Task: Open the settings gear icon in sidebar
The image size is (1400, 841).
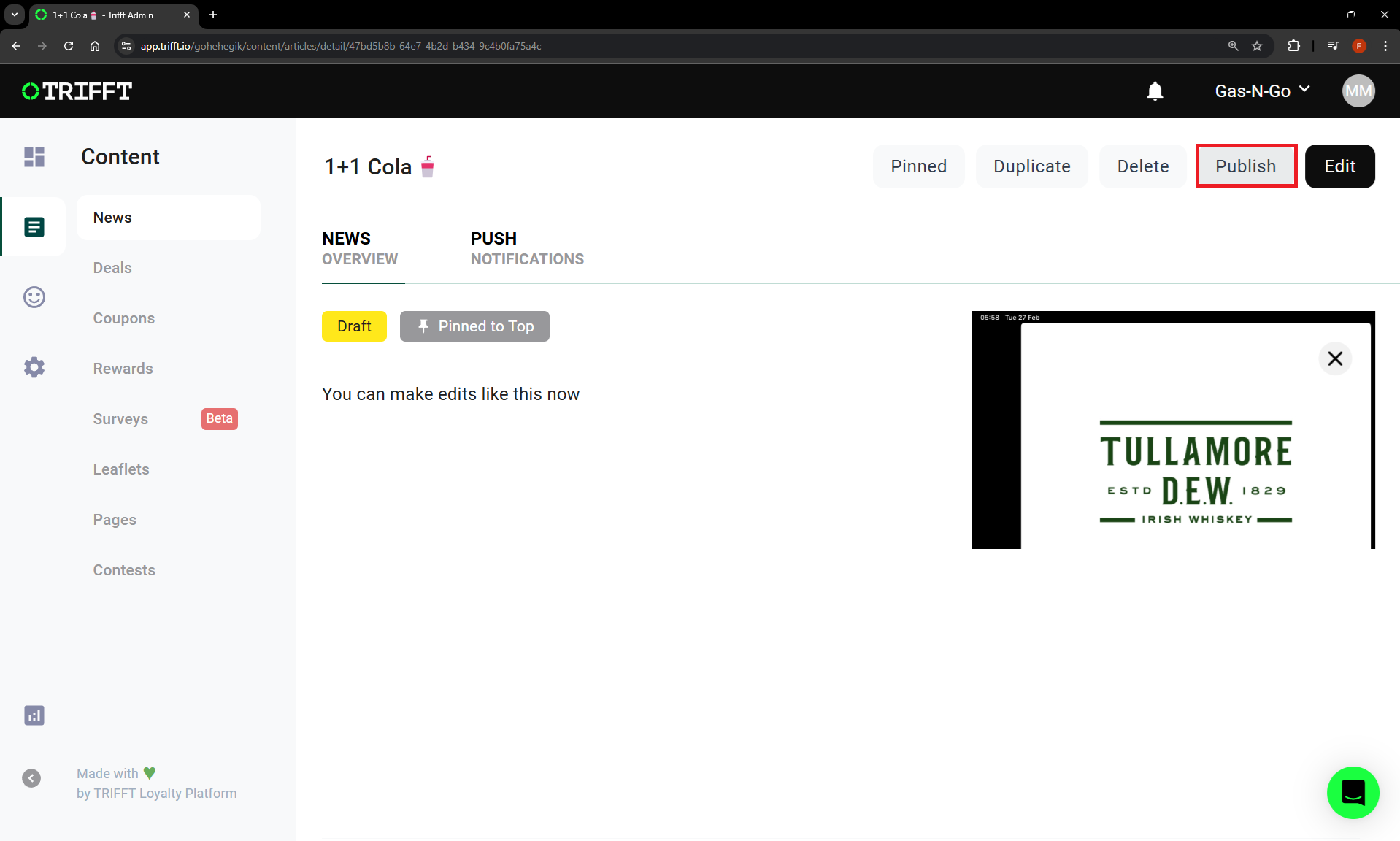Action: click(x=34, y=367)
